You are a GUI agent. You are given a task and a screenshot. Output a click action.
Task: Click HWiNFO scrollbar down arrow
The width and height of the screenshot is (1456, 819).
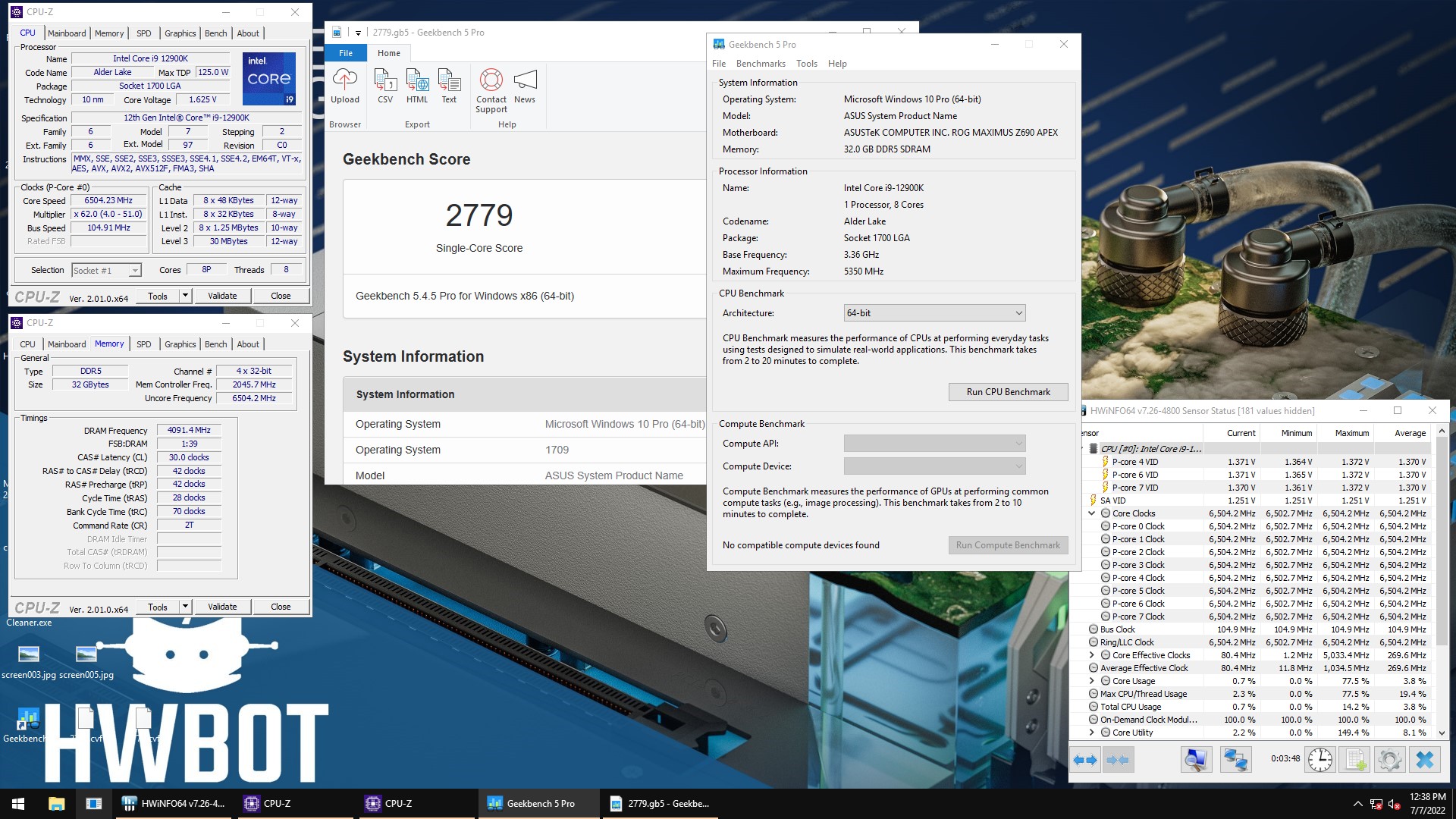tap(1442, 733)
